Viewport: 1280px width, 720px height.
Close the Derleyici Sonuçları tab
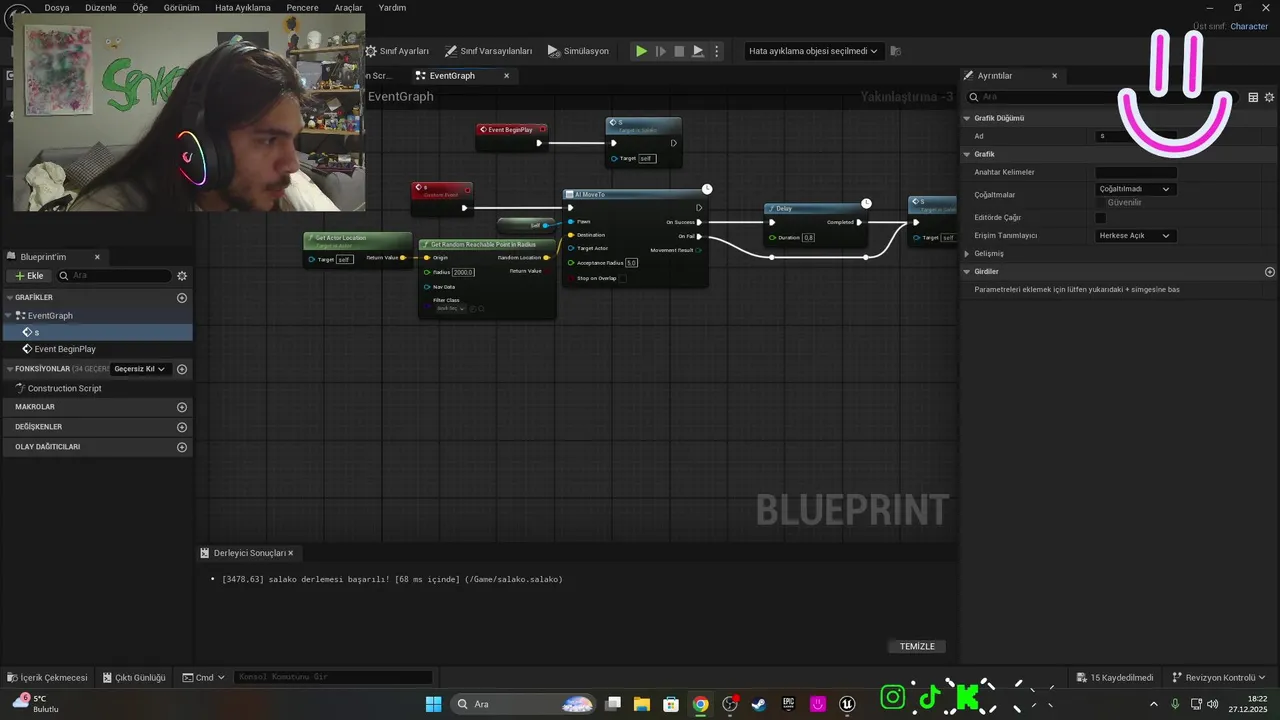coord(291,553)
